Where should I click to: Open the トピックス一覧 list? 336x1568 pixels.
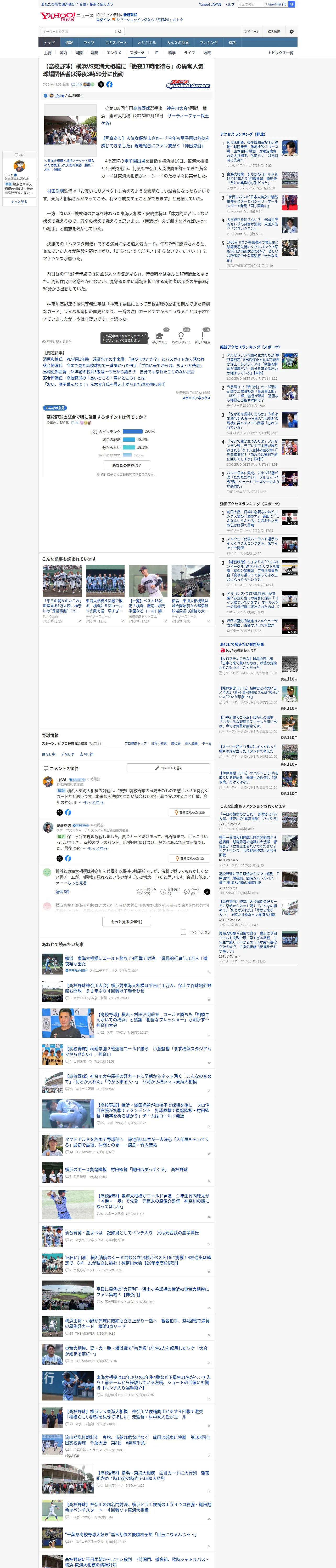click(281, 53)
